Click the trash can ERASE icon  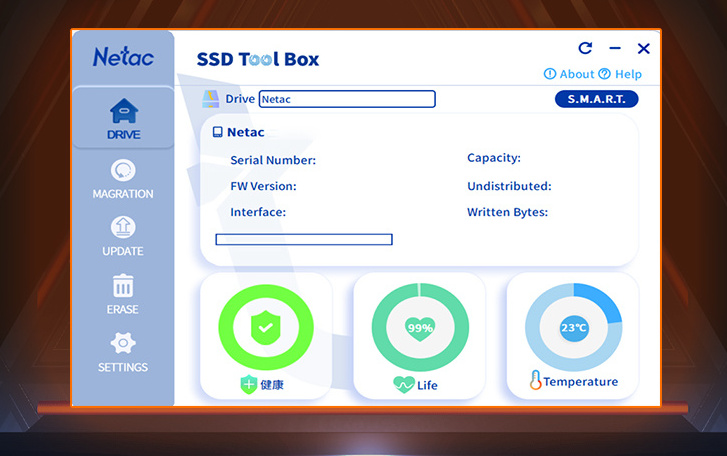click(123, 285)
